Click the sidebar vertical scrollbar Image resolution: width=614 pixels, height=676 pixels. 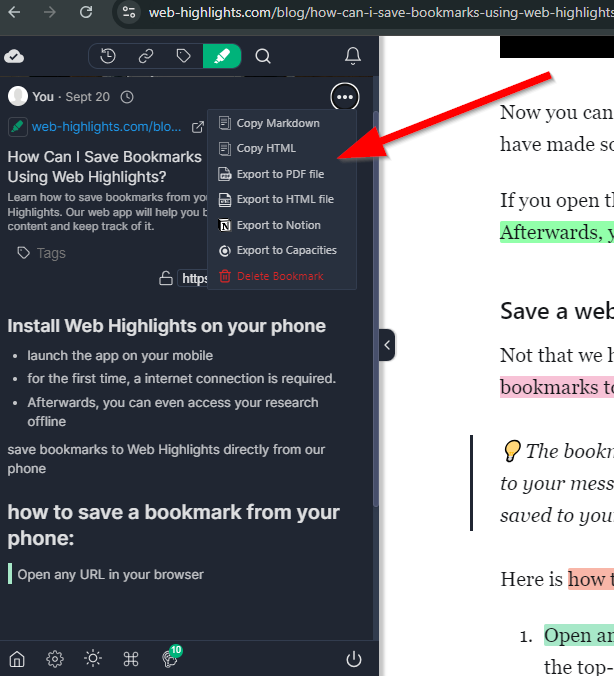[x=376, y=309]
